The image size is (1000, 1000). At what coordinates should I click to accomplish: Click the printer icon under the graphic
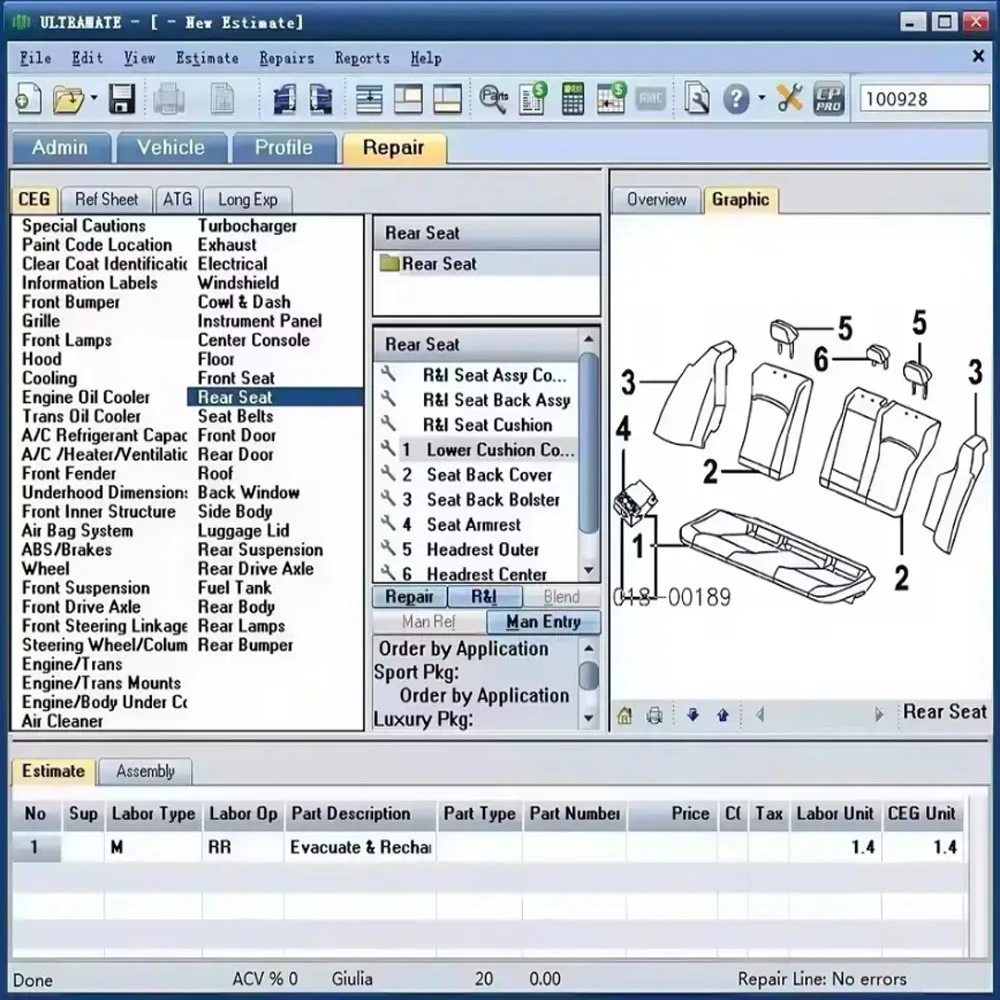pyautogui.click(x=654, y=716)
